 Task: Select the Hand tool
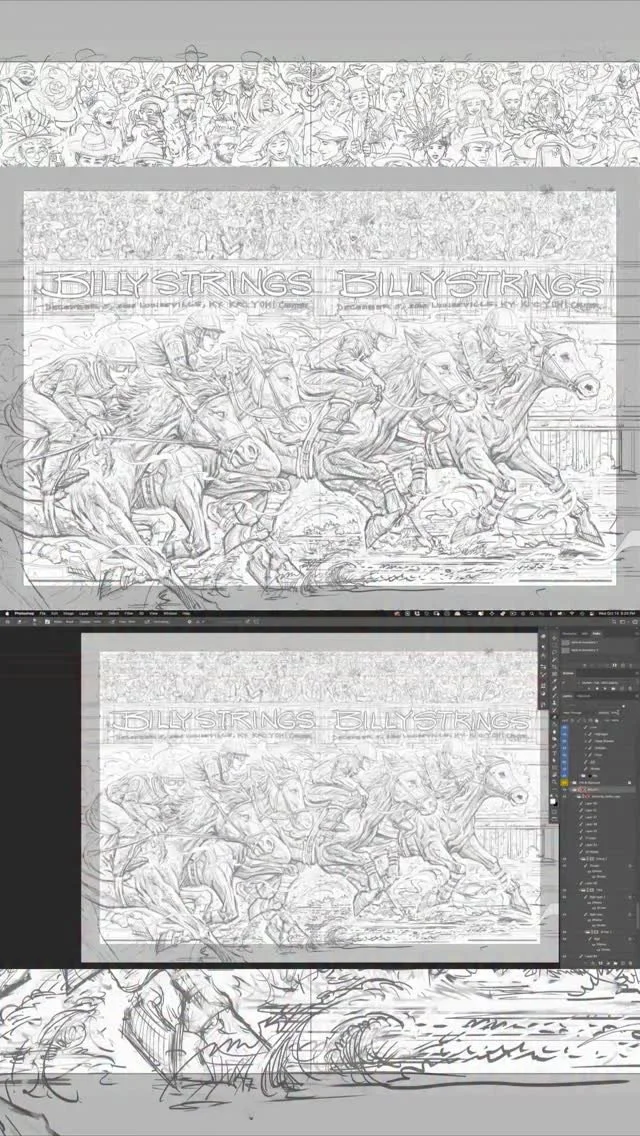[554, 775]
